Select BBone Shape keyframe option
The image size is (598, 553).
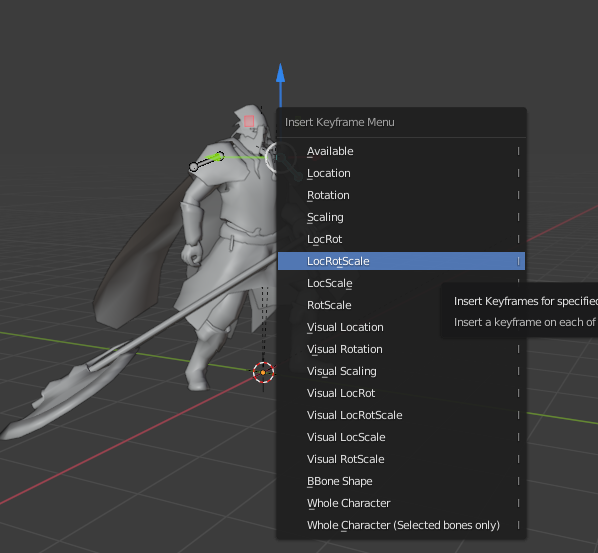(401, 481)
